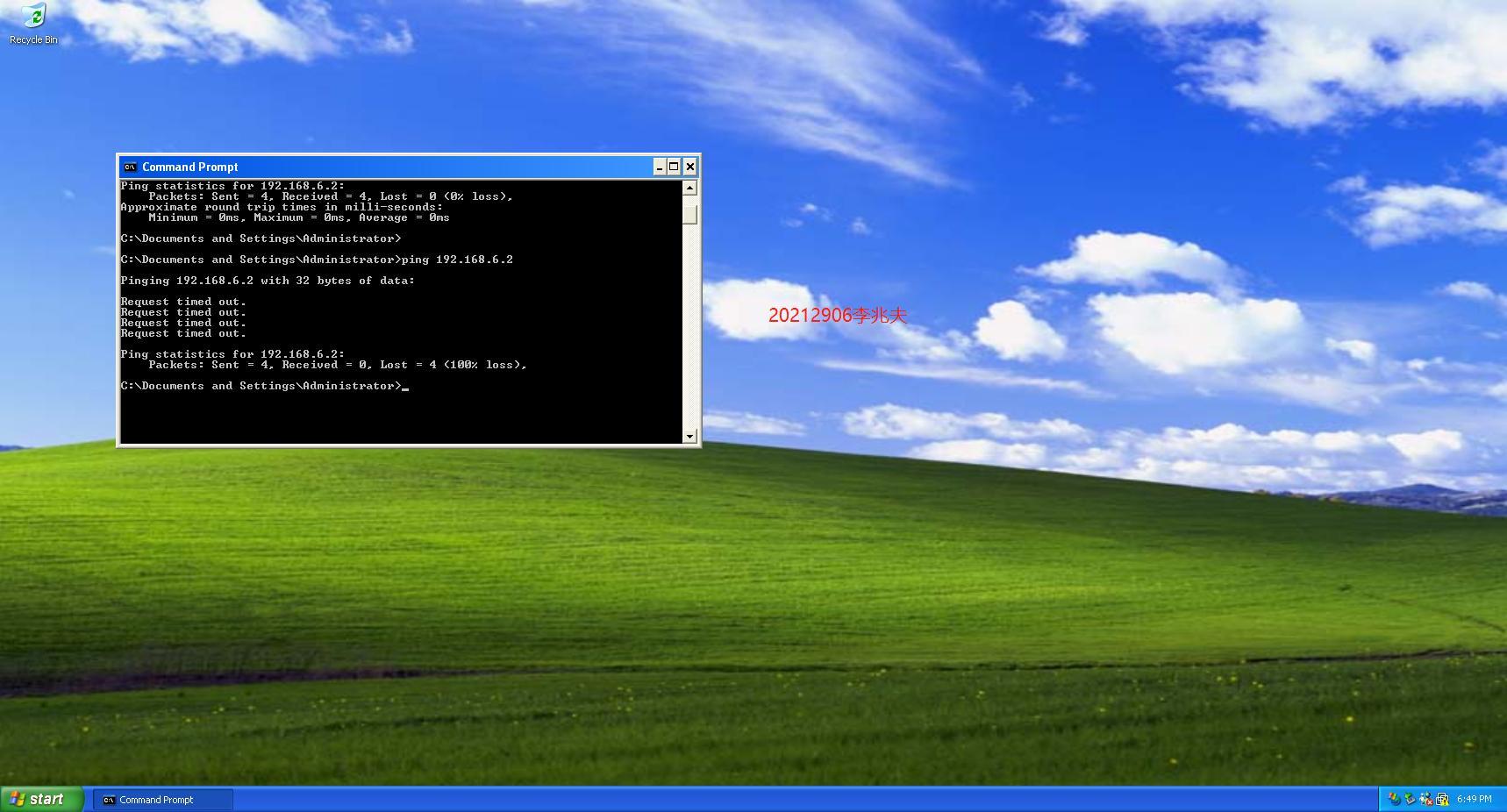Click the 6:49 PM system clock
The width and height of the screenshot is (1507, 812).
pyautogui.click(x=1475, y=799)
